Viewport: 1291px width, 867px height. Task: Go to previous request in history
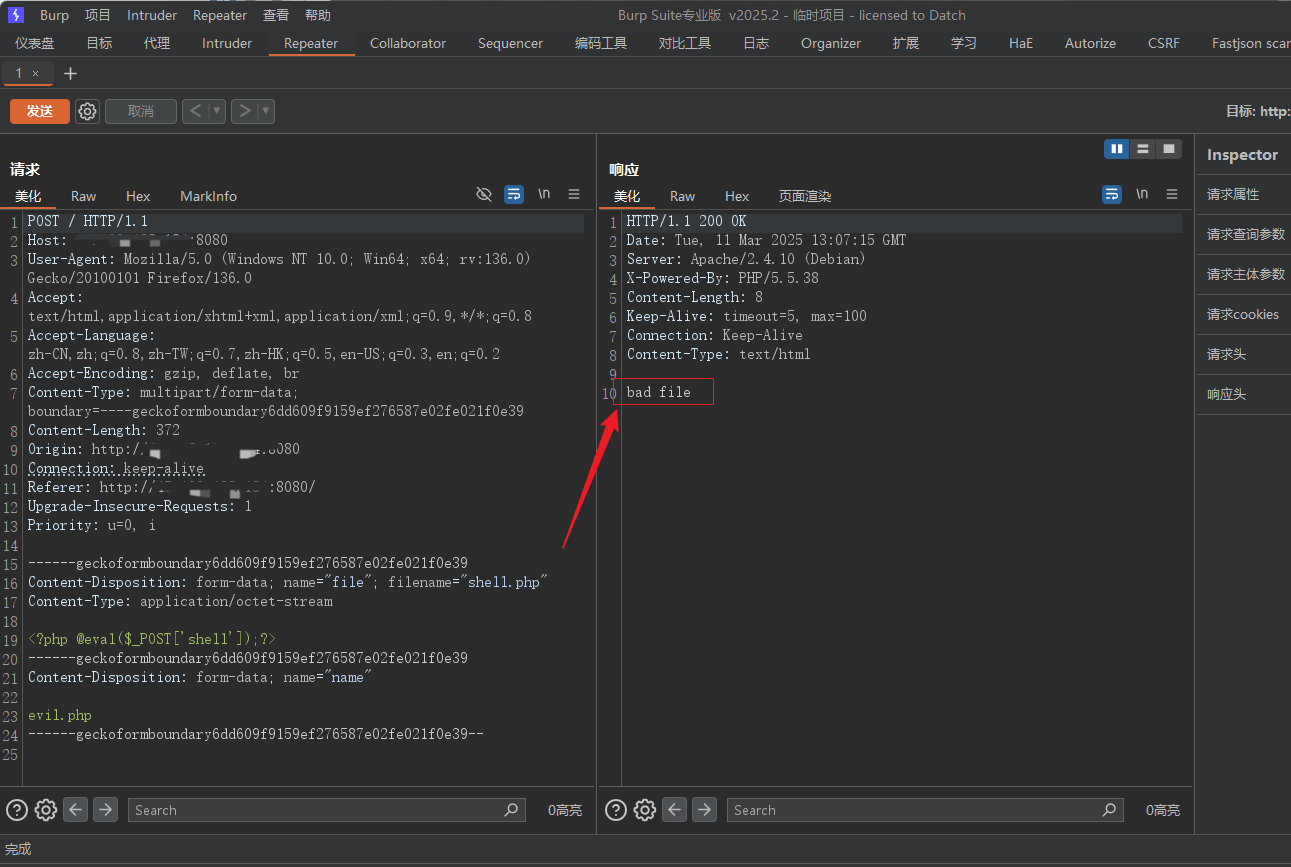coord(195,111)
